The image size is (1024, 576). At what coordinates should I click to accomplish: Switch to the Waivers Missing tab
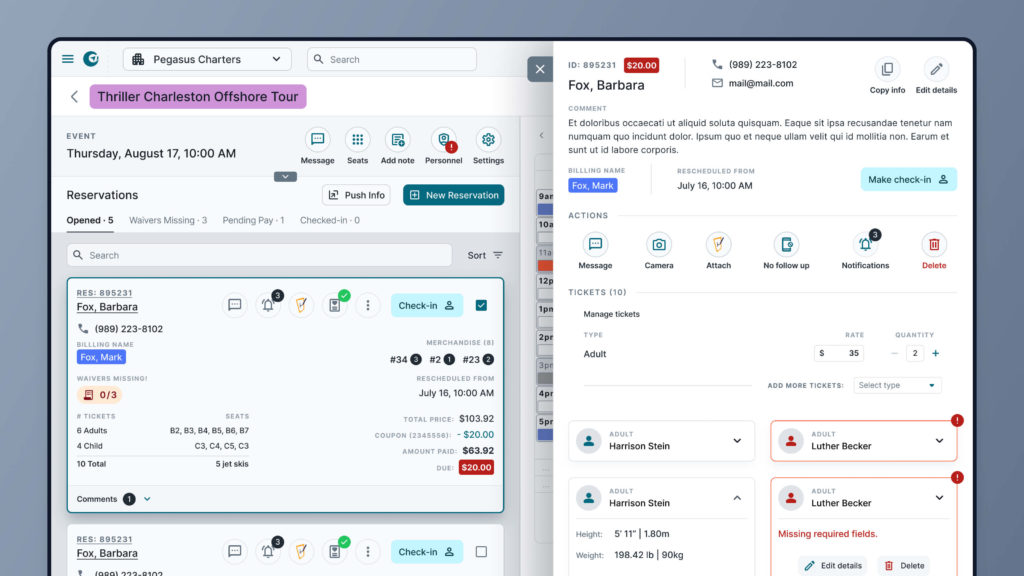coord(168,220)
